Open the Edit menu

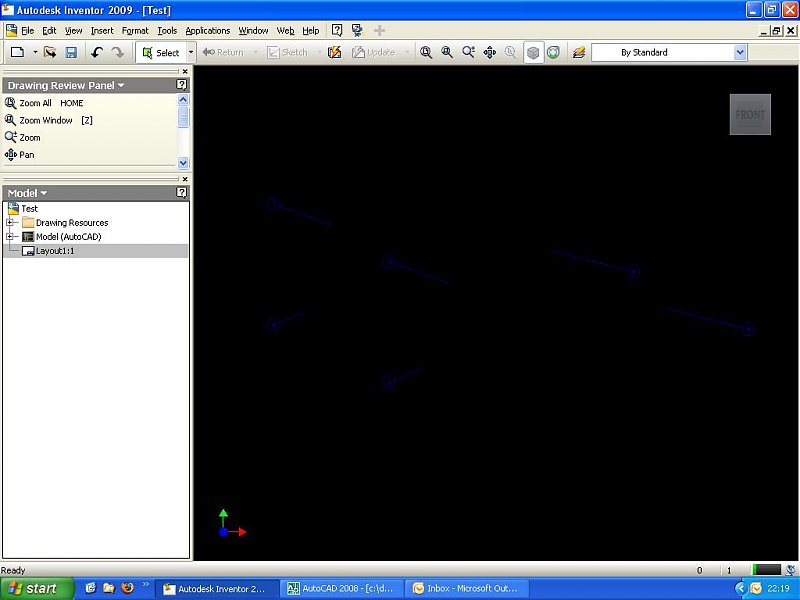click(49, 31)
